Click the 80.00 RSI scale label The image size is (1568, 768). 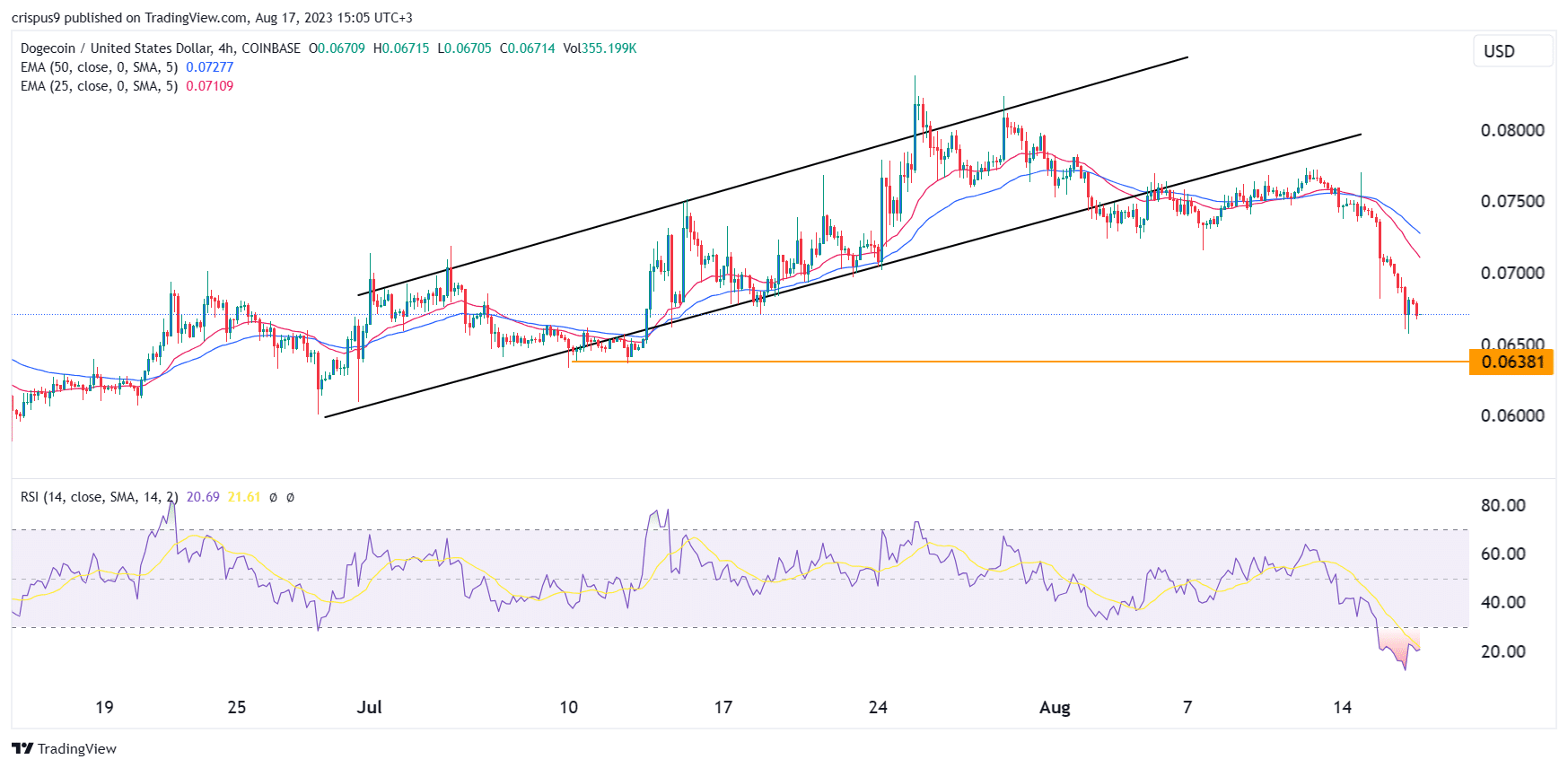pos(1502,505)
